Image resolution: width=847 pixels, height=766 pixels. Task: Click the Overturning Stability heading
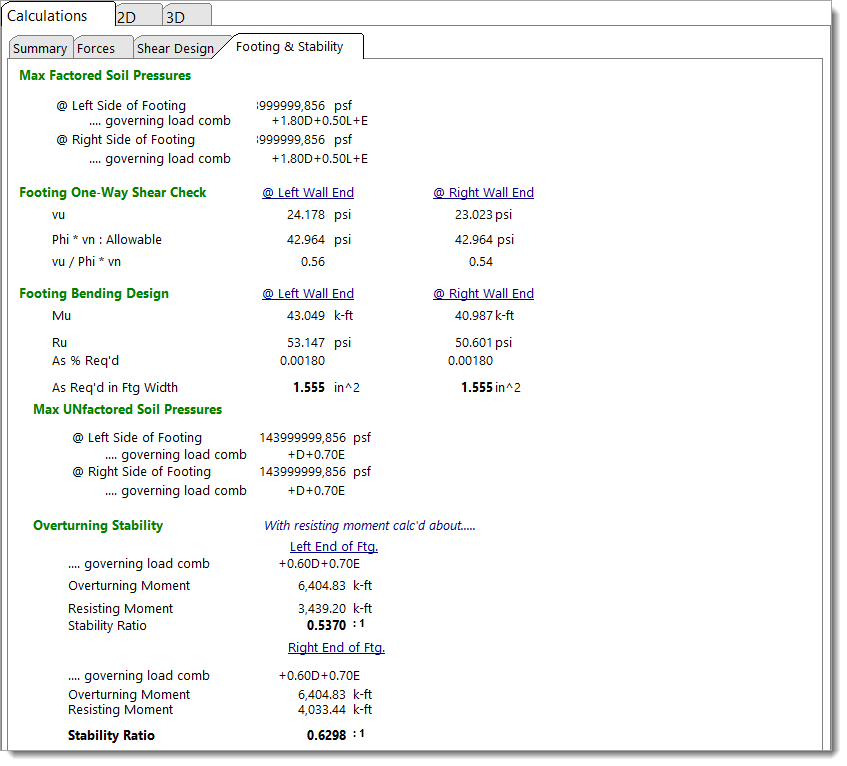click(98, 526)
